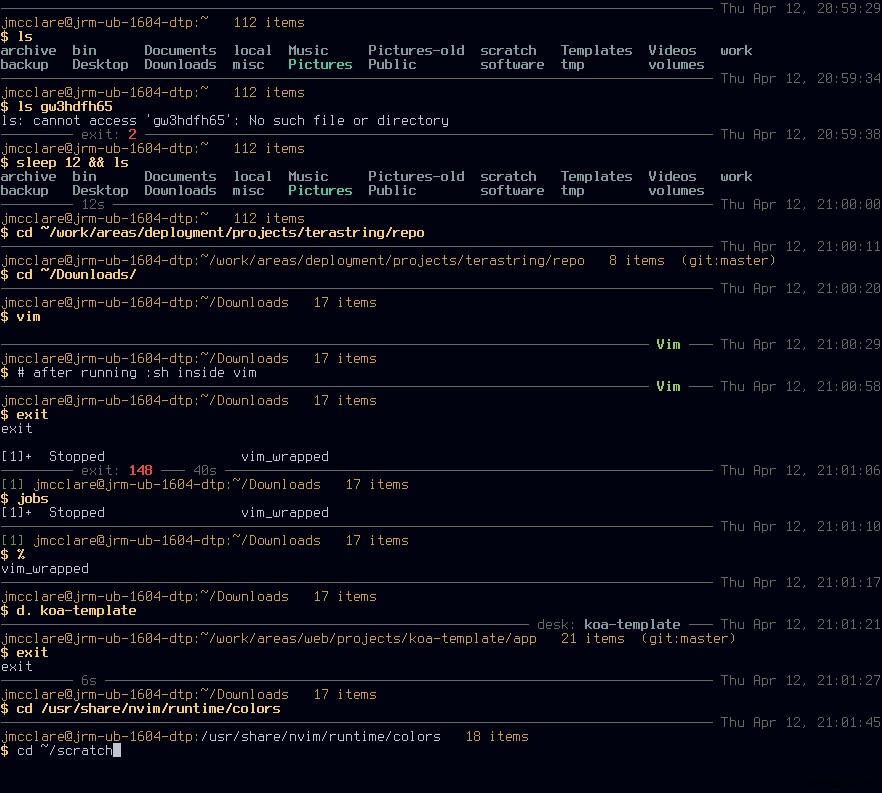Image resolution: width=882 pixels, height=793 pixels.
Task: Select the 'sleep 12 && ls' command
Action: tap(73, 163)
